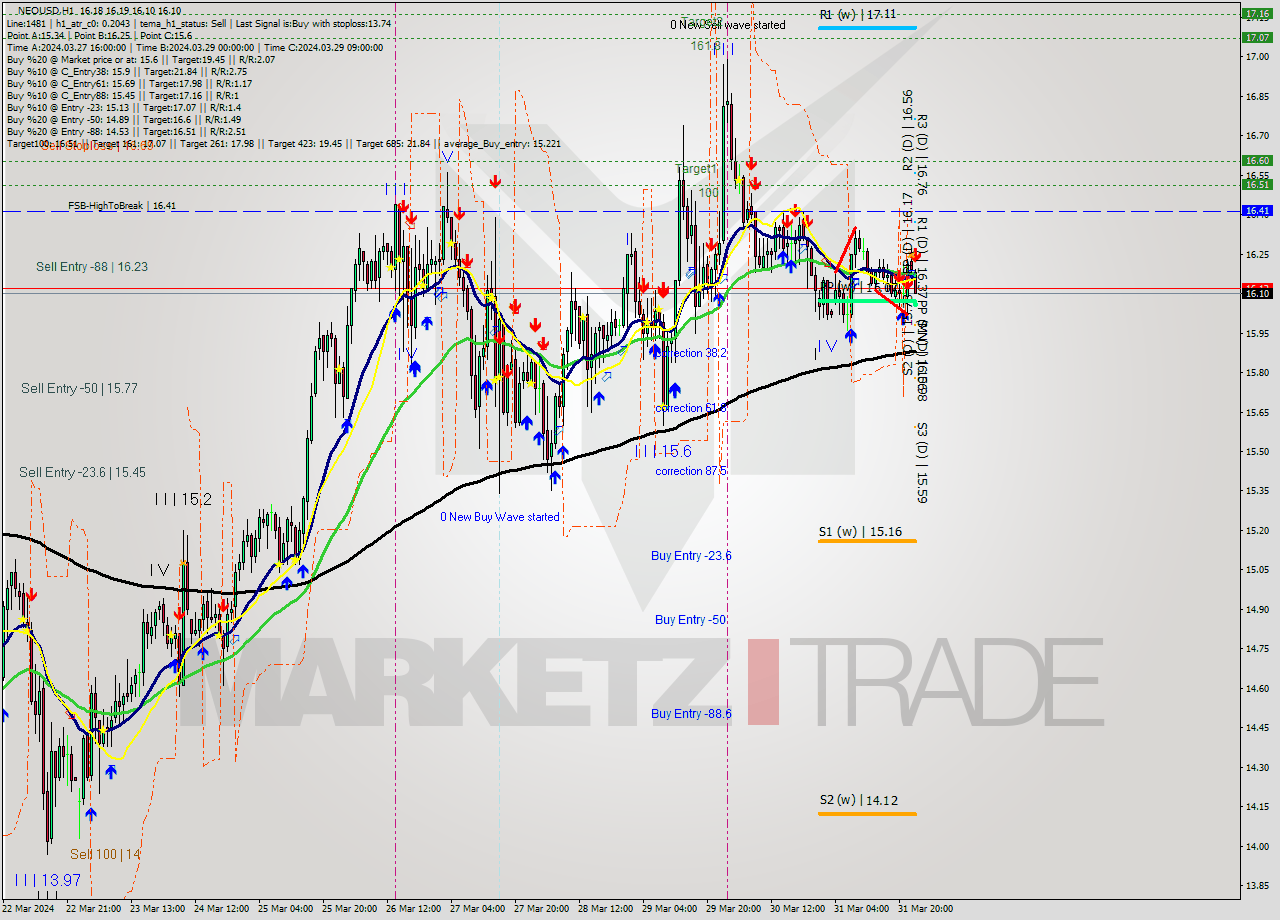Click '0 New Buy Wave started' annotation
Viewport: 1280px width, 920px height.
point(500,517)
